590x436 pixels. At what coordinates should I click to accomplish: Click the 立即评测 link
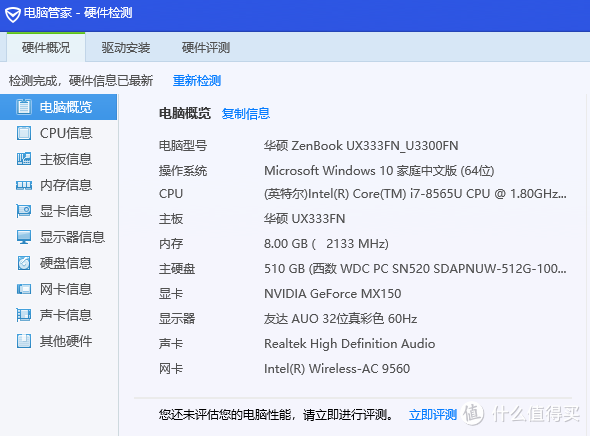[x=433, y=415]
